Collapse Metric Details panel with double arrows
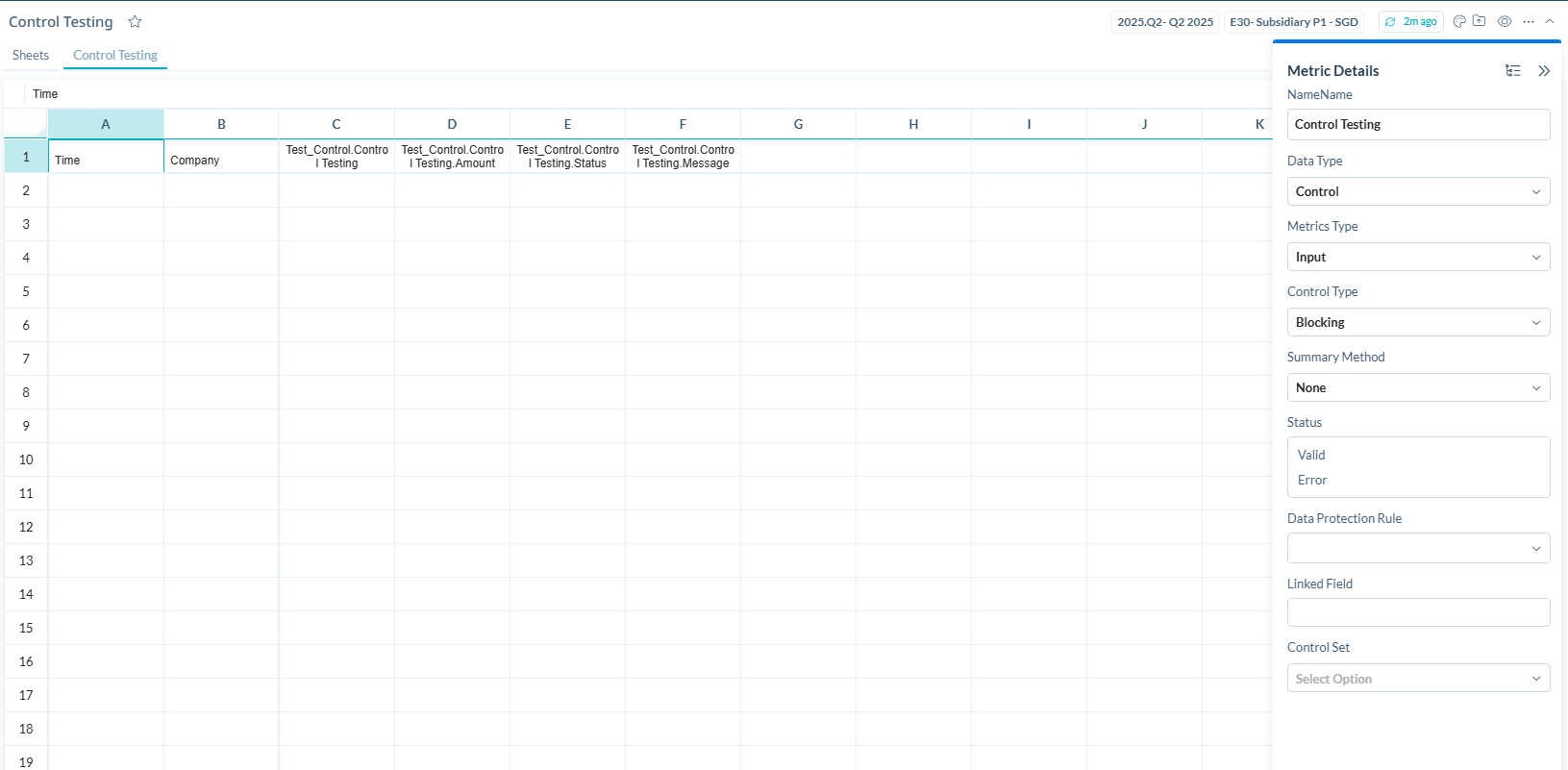Image resolution: width=1568 pixels, height=770 pixels. [1544, 71]
